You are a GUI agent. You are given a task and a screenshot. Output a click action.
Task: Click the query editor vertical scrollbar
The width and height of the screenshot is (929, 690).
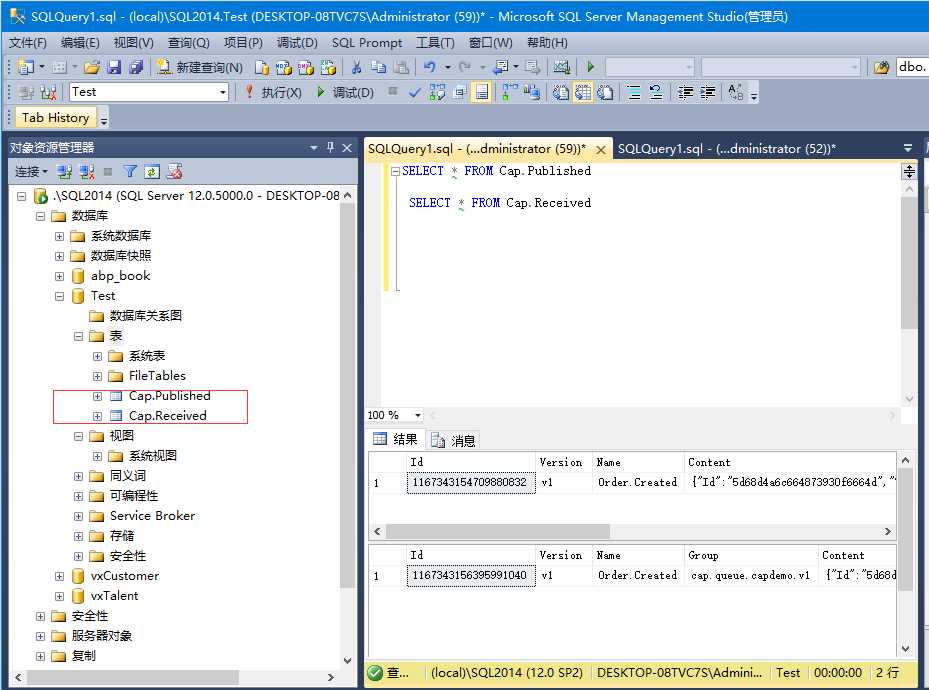coord(908,264)
